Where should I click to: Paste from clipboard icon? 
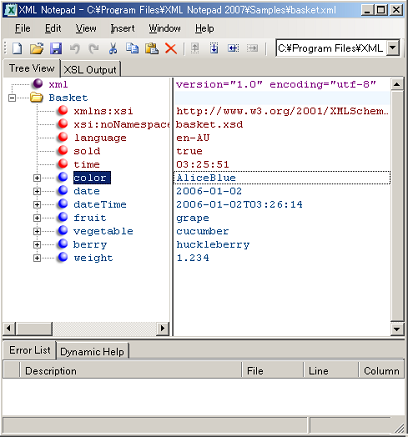[x=152, y=48]
